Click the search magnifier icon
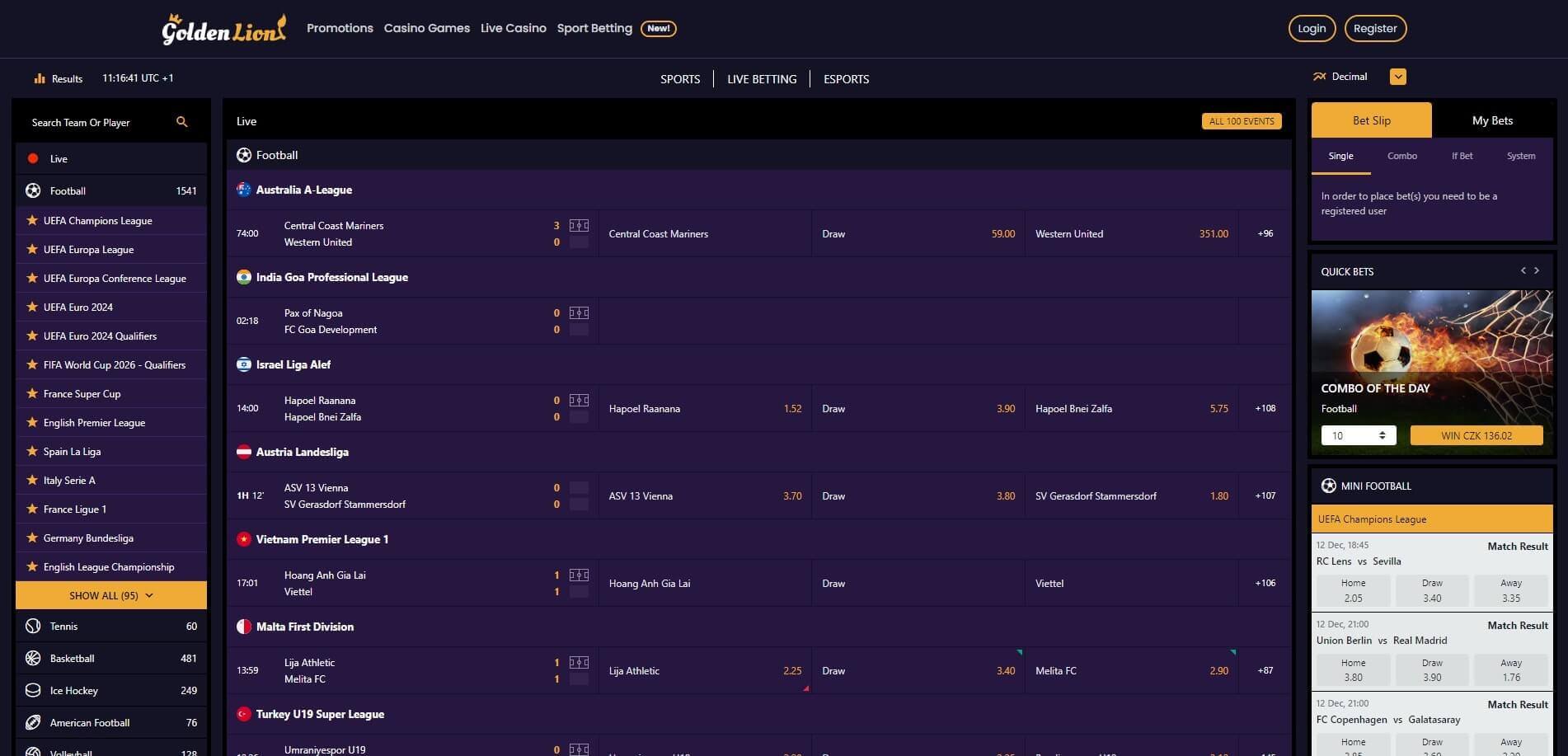 [182, 121]
